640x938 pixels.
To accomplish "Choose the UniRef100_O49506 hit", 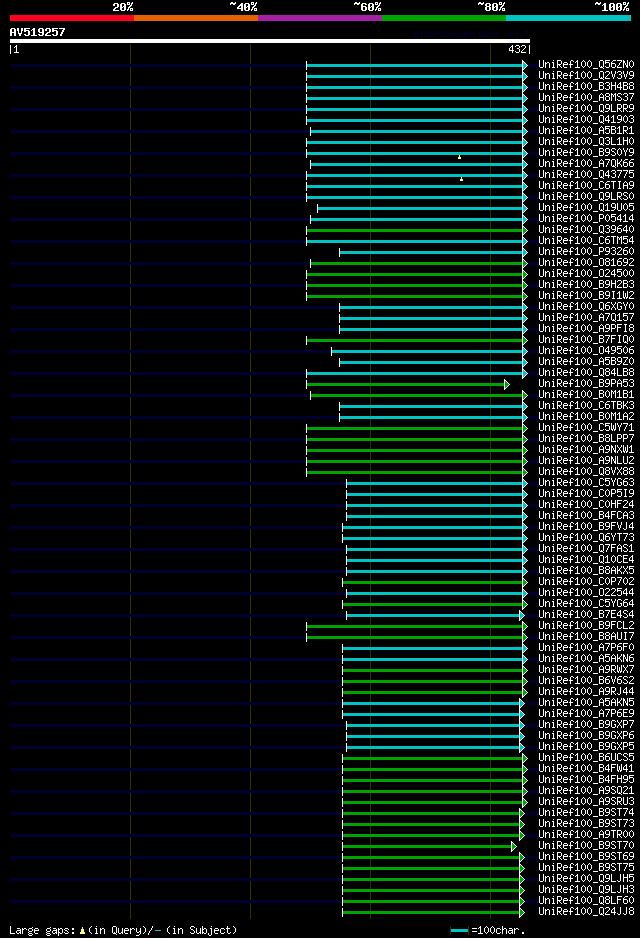I will click(586, 351).
